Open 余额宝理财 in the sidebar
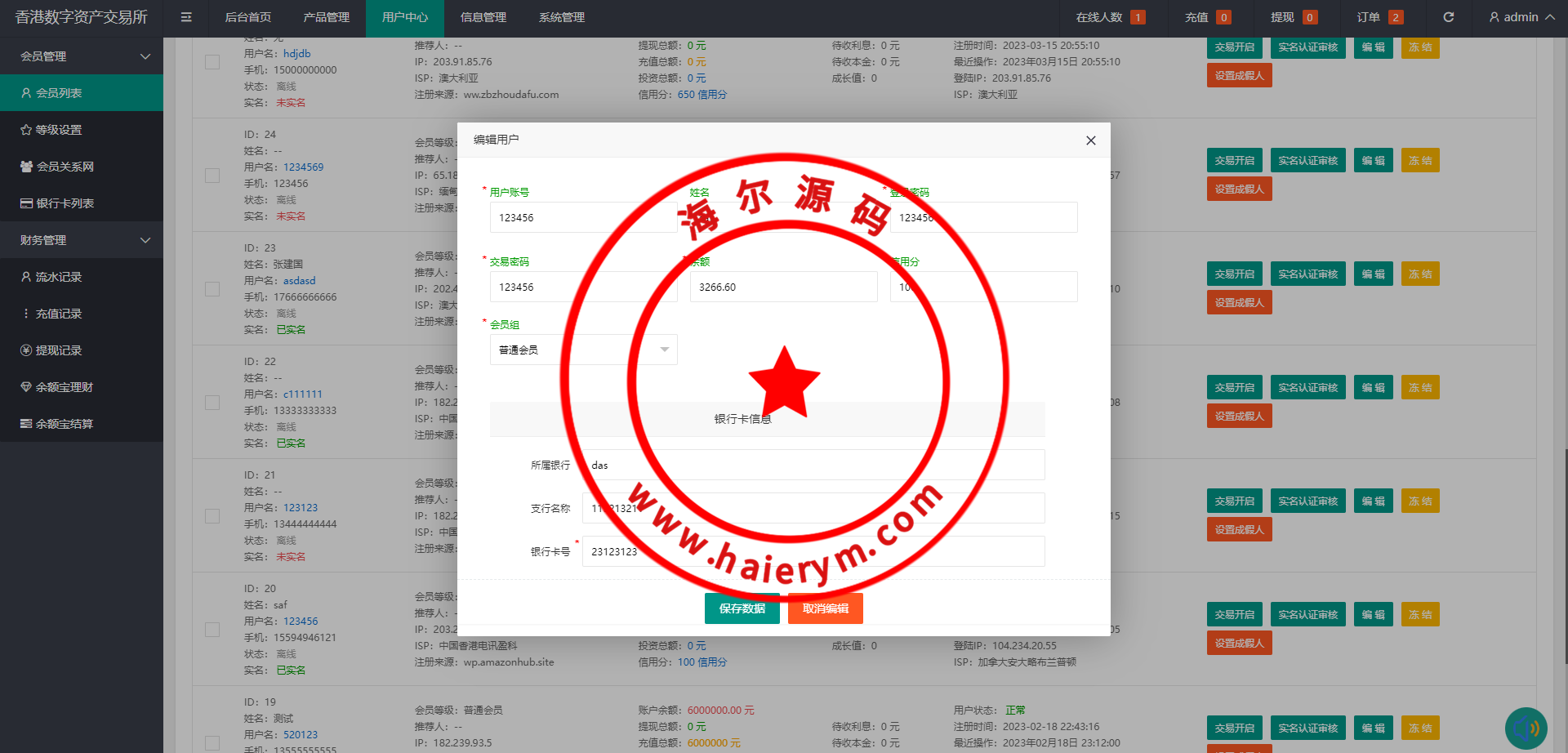 tap(82, 387)
